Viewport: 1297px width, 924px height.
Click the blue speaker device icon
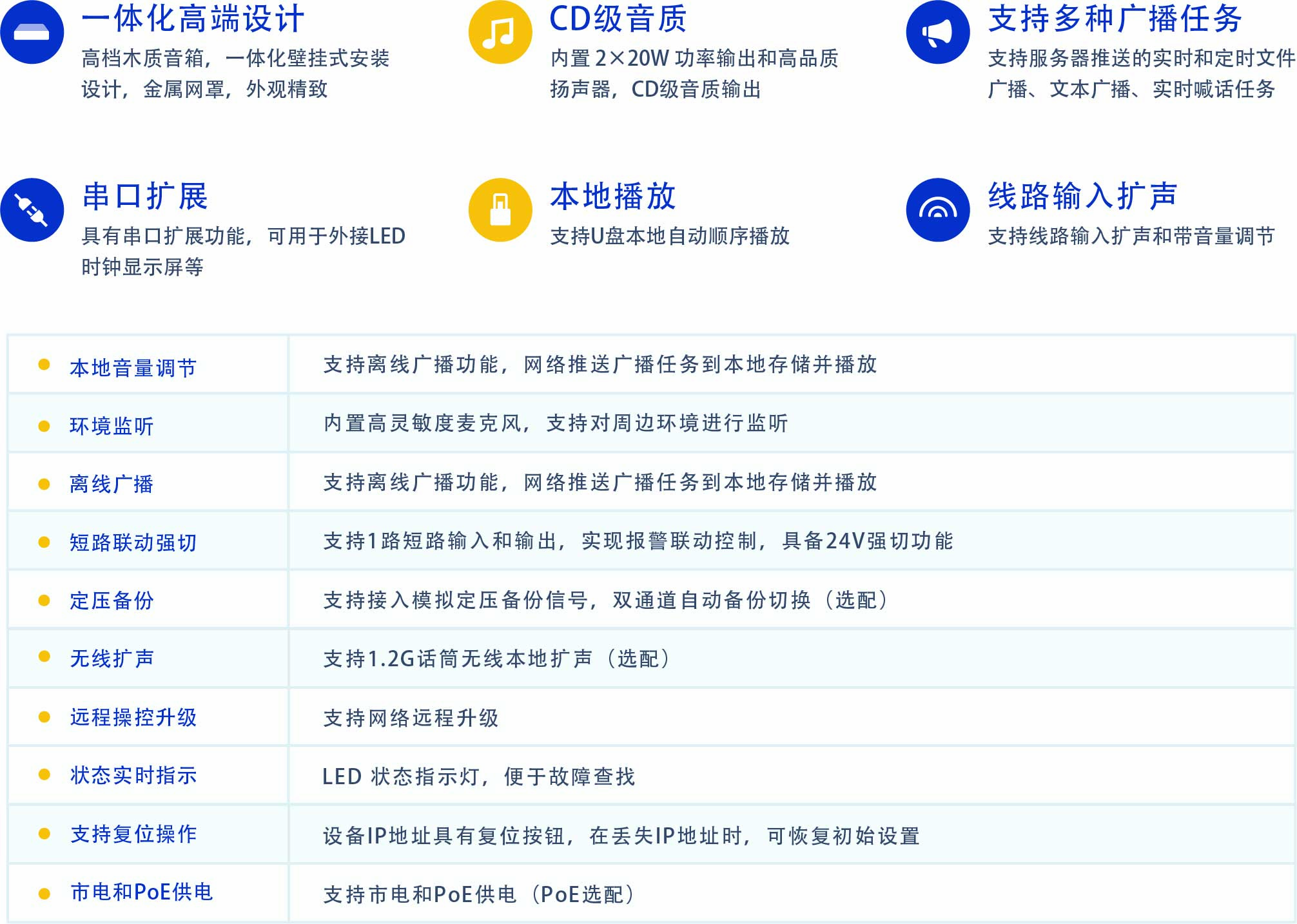(32, 32)
